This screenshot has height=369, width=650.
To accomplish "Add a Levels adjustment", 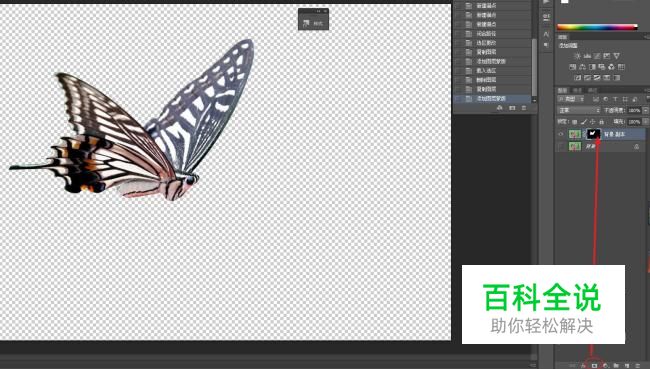I will pyautogui.click(x=587, y=56).
